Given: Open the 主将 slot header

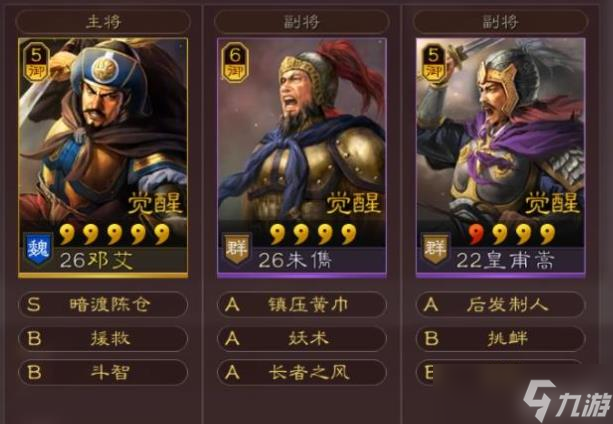Looking at the screenshot, I should click(x=103, y=22).
